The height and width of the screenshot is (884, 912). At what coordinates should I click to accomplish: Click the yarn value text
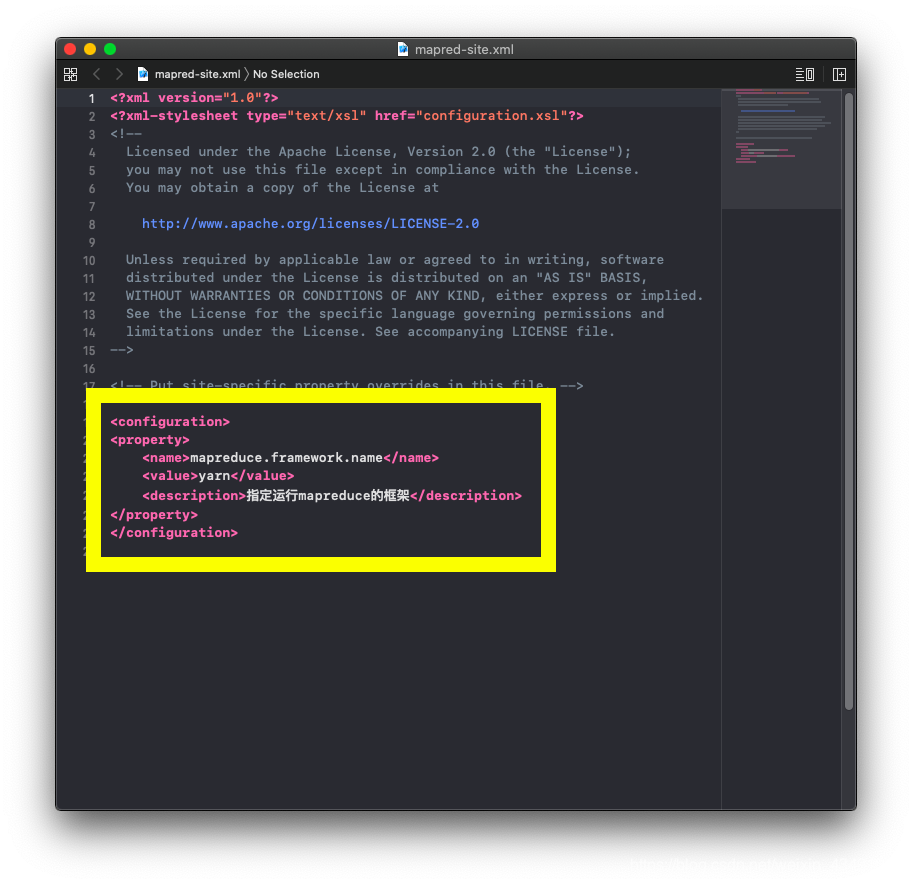pos(214,476)
